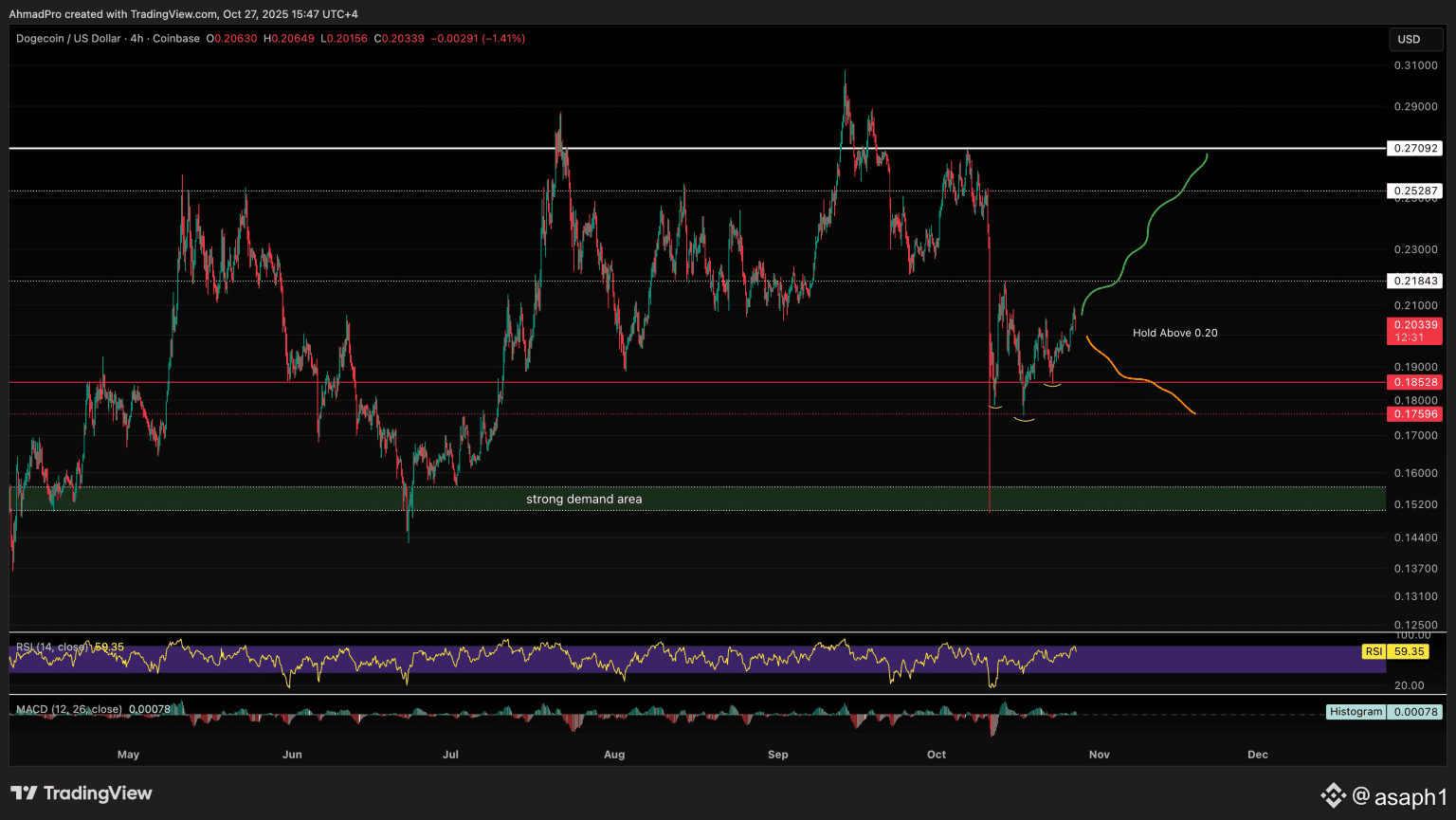Click the Binance diamond logo icon
1456x820 pixels.
(1334, 795)
